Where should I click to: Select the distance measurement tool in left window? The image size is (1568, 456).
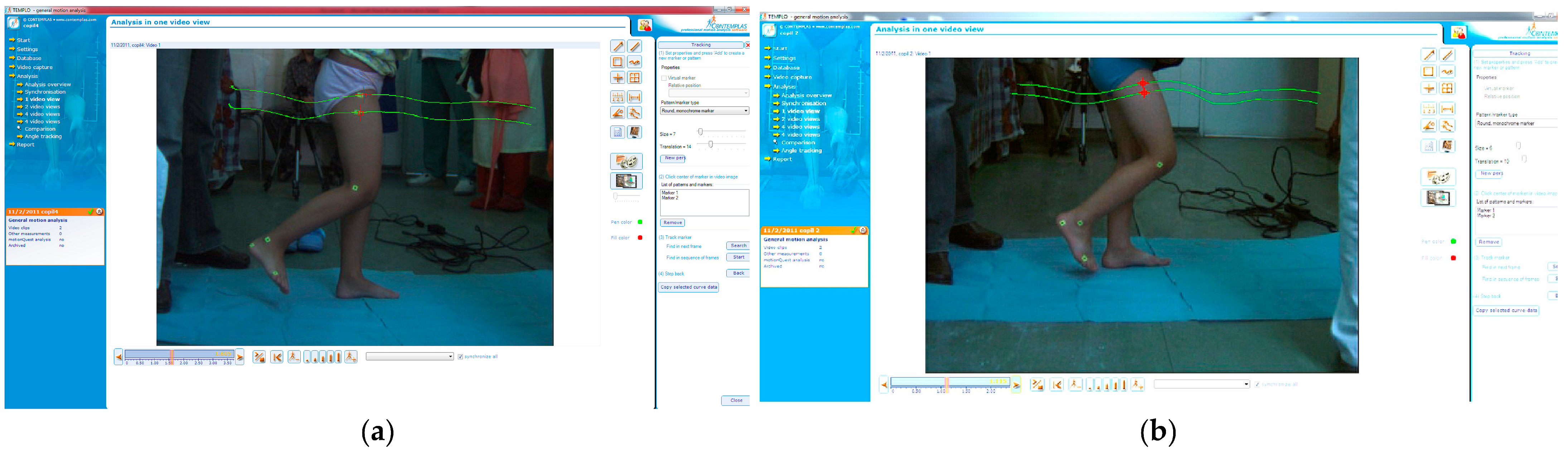(x=634, y=97)
